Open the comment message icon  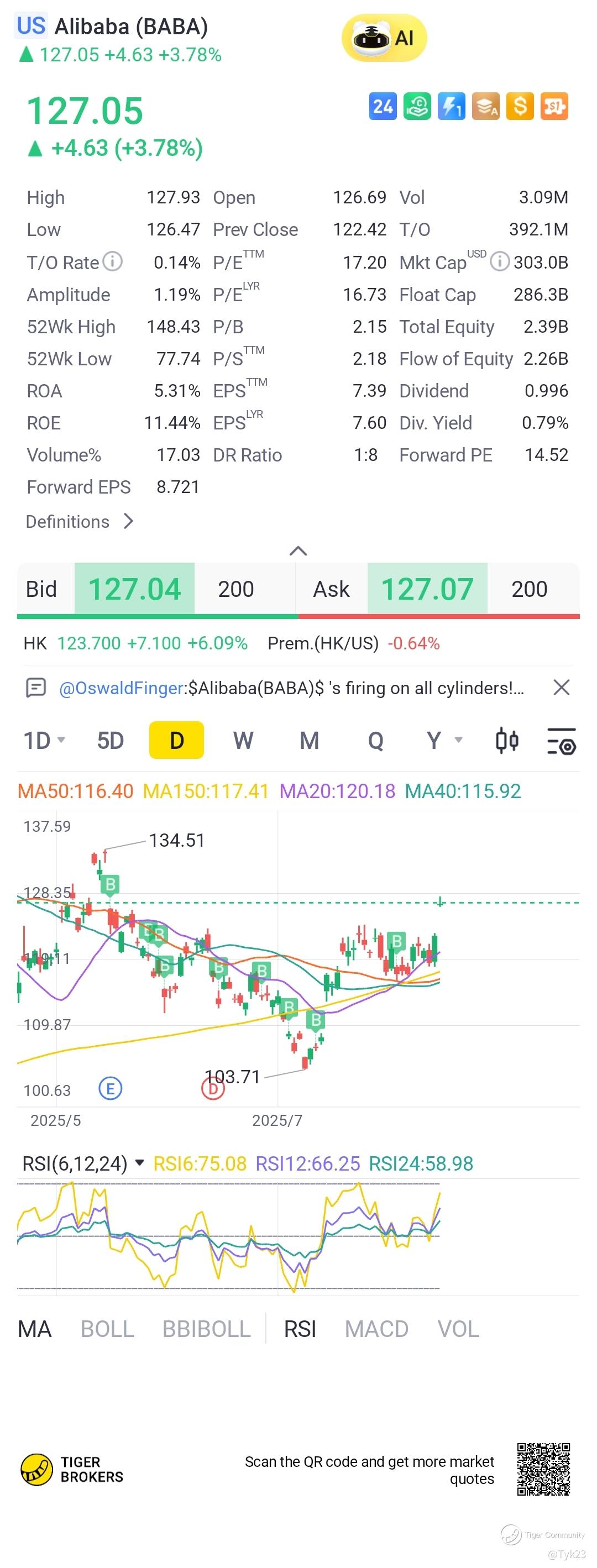click(36, 688)
